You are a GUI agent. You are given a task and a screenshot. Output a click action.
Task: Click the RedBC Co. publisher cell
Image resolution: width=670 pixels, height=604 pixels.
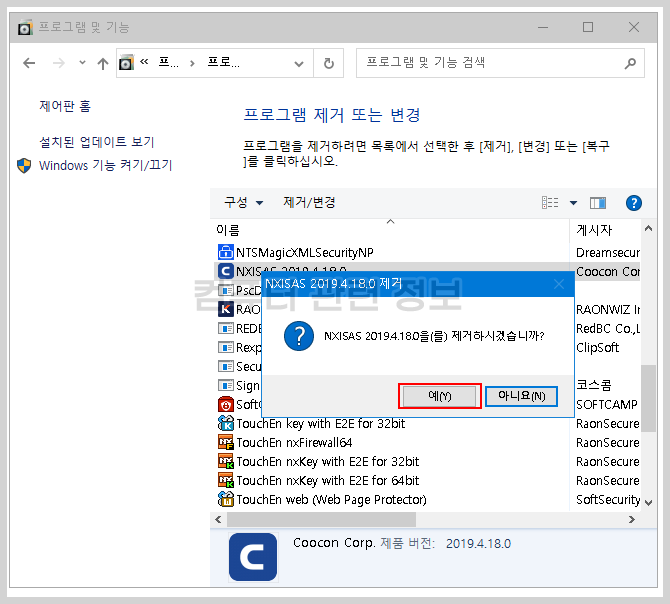[x=608, y=328]
